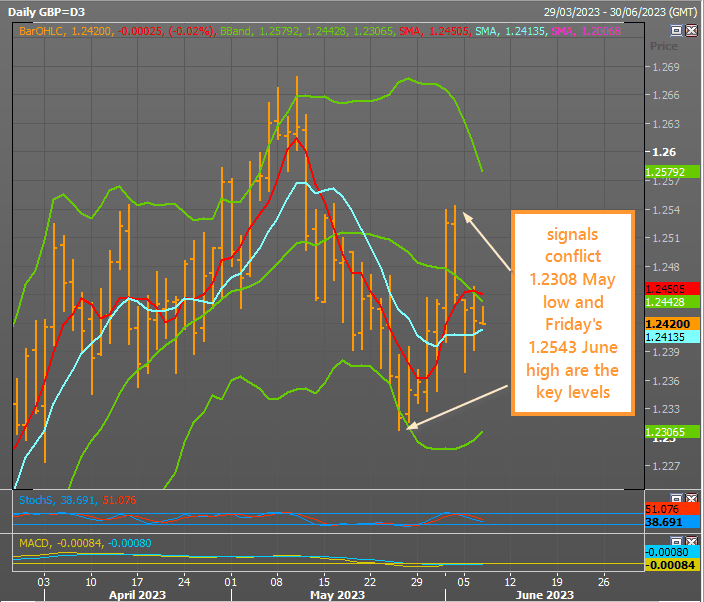Close the StochS indicator panel
The width and height of the screenshot is (704, 602).
coord(690,497)
